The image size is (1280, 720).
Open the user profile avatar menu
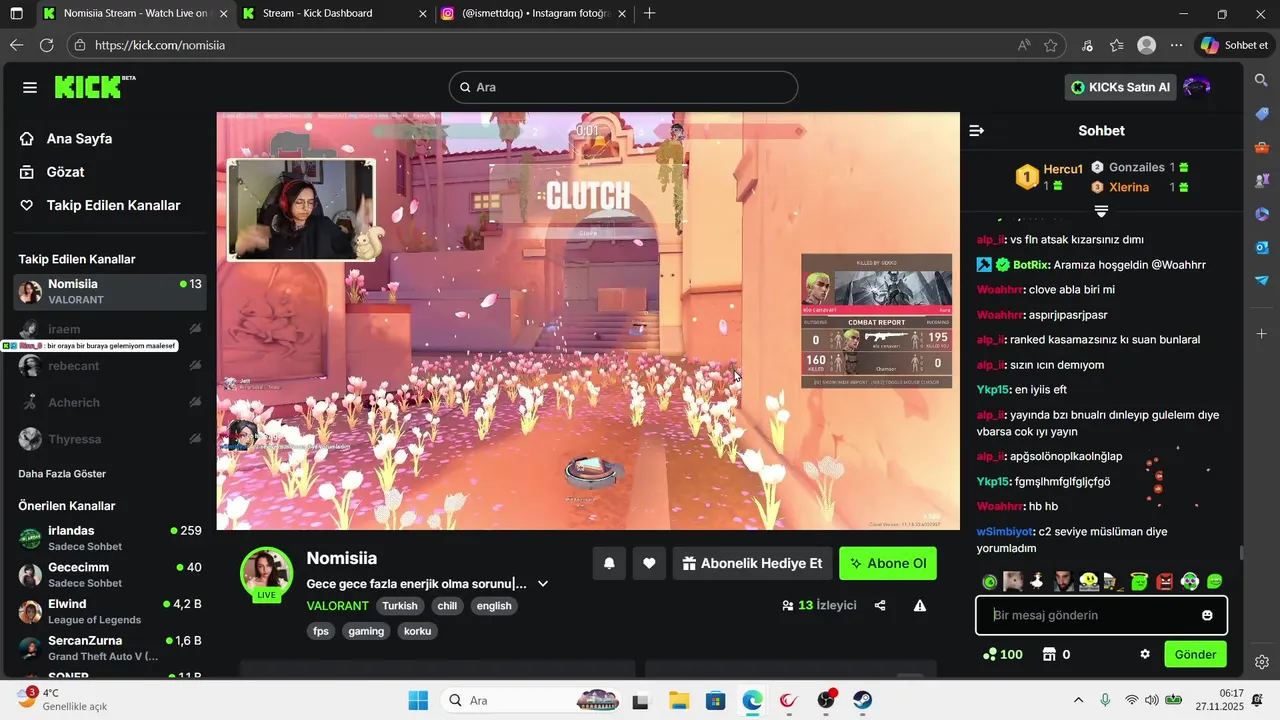click(x=1197, y=87)
